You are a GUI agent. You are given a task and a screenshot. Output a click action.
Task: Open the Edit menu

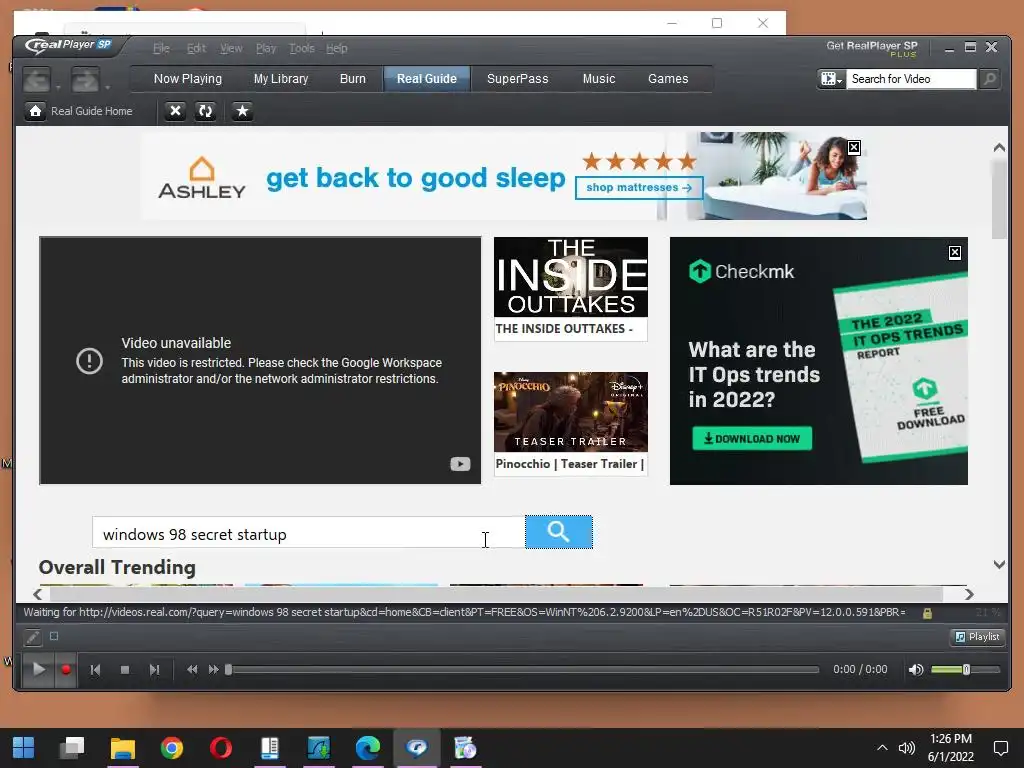coord(196,48)
